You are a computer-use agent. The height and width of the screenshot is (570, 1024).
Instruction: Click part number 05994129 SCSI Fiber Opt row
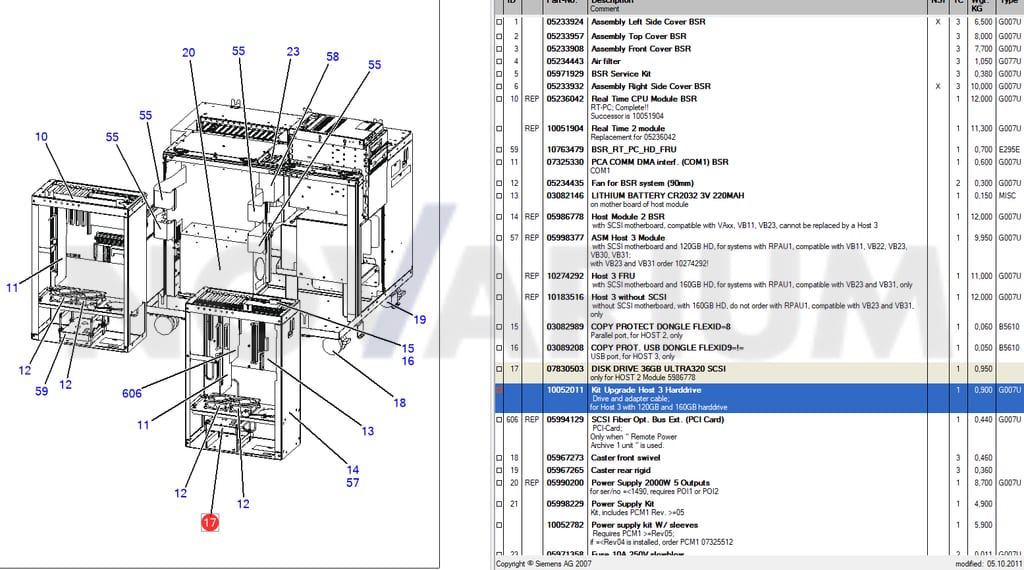tap(565, 419)
